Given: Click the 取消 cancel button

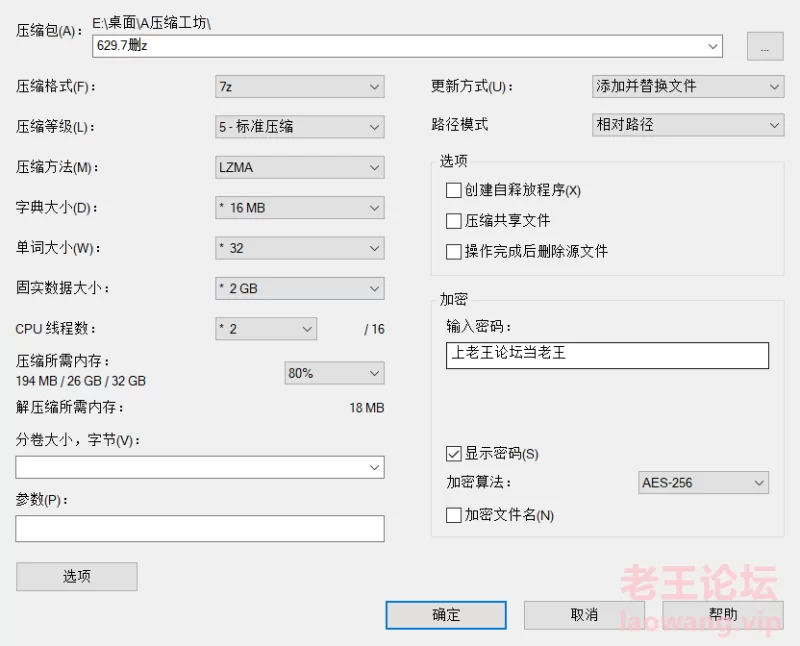Looking at the screenshot, I should (x=584, y=615).
